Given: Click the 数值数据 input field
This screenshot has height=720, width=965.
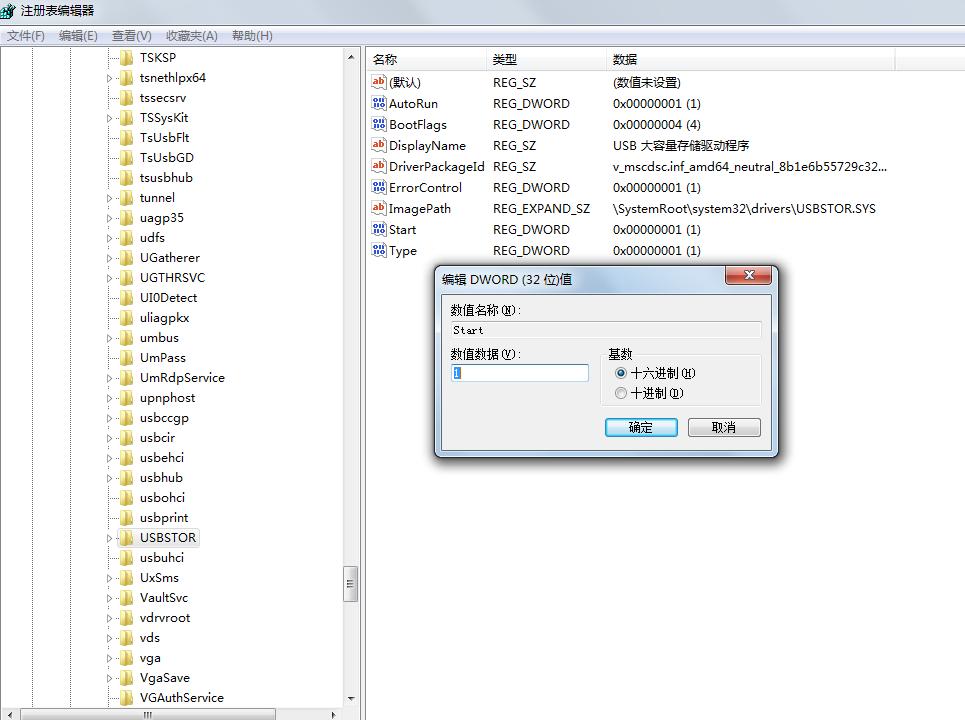Looking at the screenshot, I should coord(519,373).
